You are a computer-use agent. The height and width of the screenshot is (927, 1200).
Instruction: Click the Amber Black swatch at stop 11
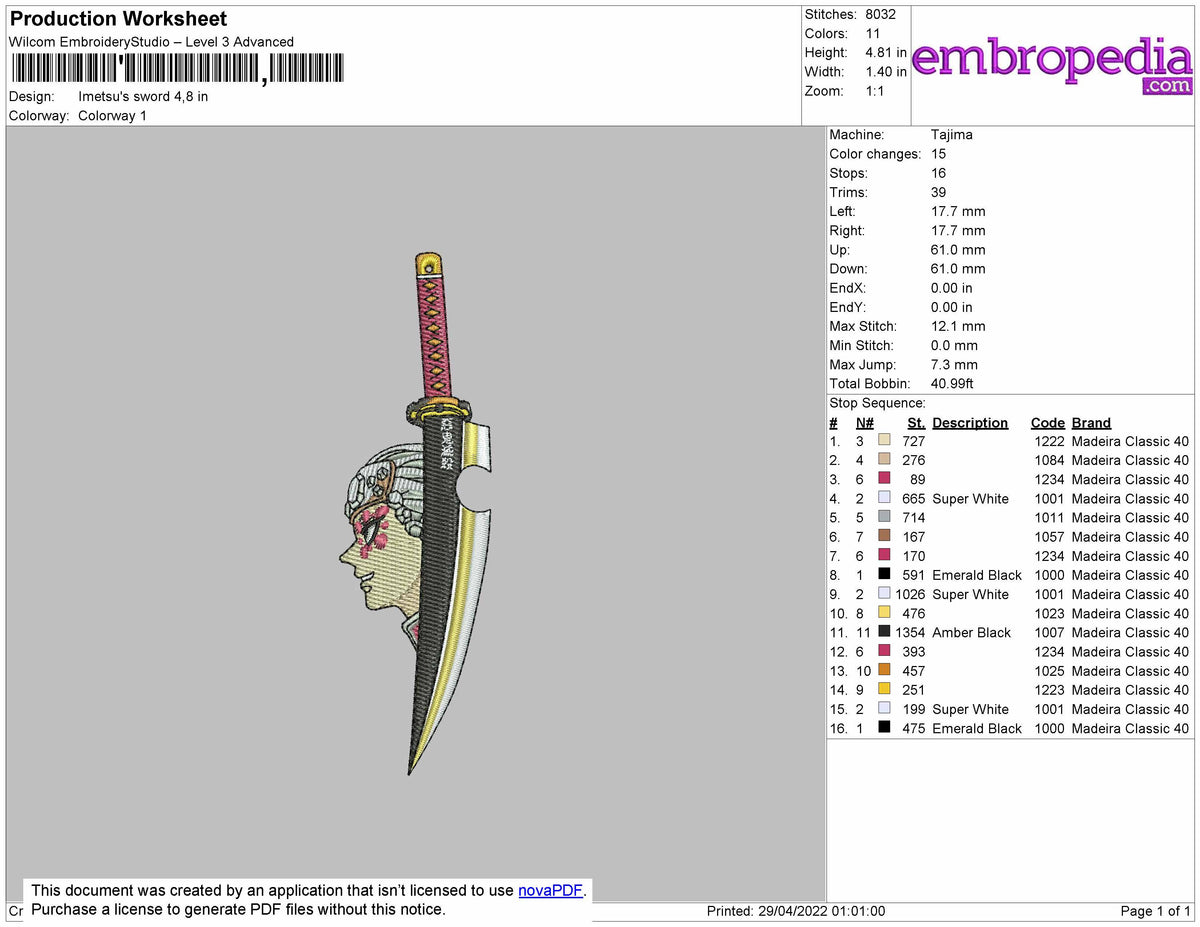pos(886,633)
